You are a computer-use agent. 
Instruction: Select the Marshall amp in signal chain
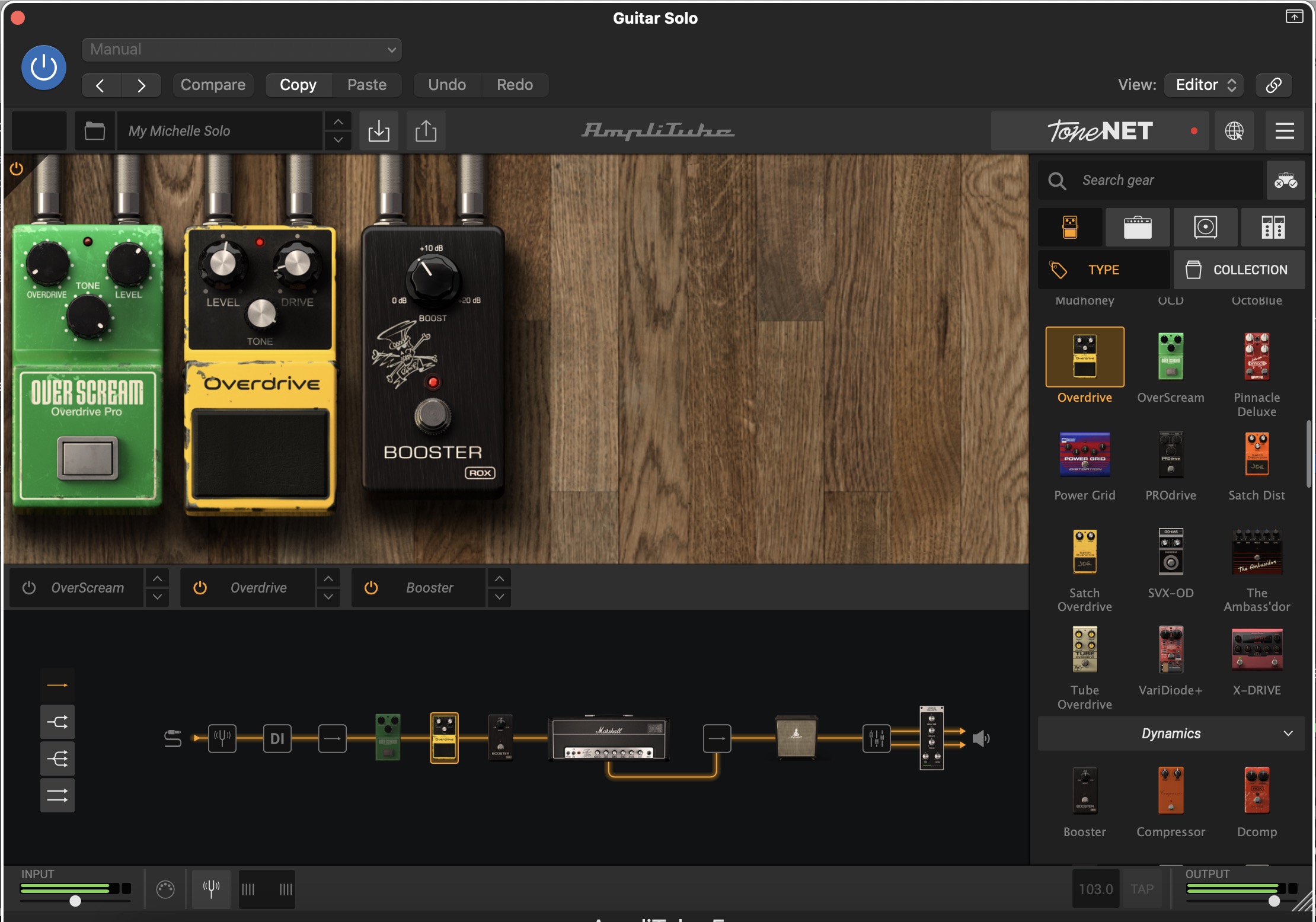point(609,739)
